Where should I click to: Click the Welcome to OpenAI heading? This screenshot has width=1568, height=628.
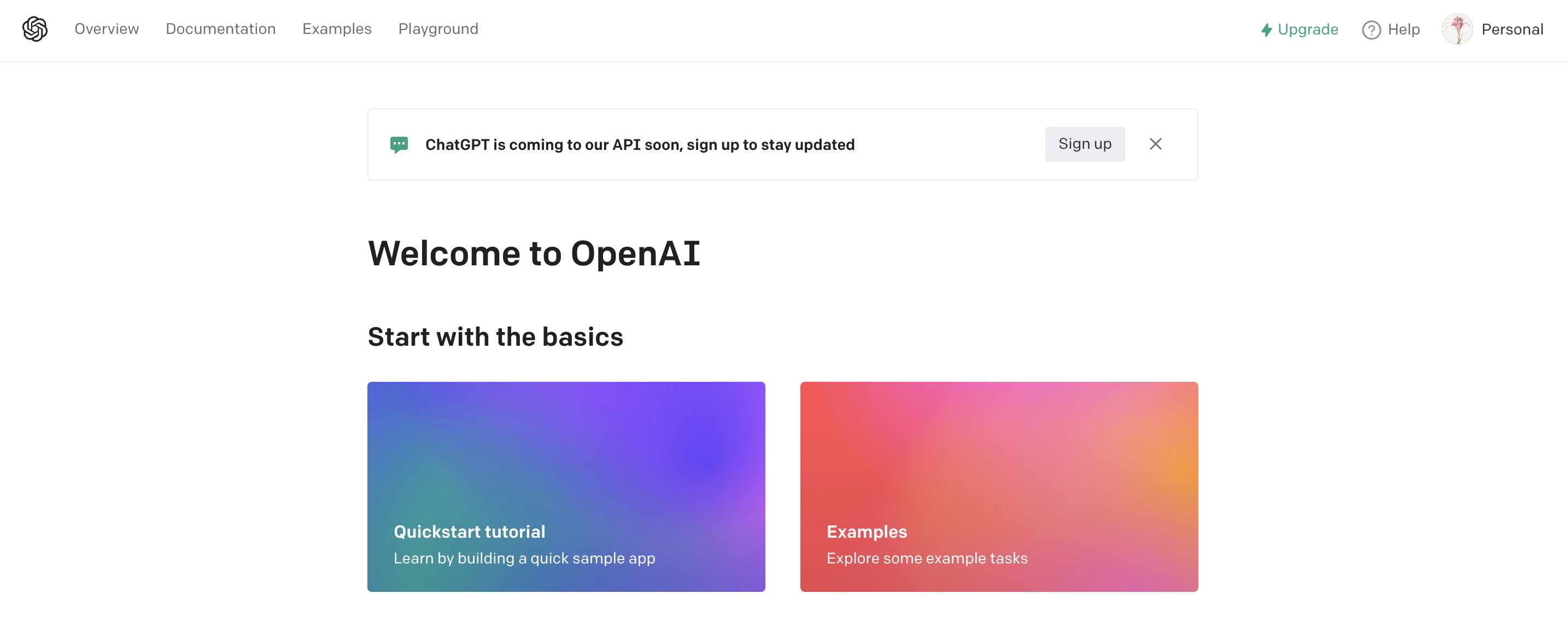point(534,253)
